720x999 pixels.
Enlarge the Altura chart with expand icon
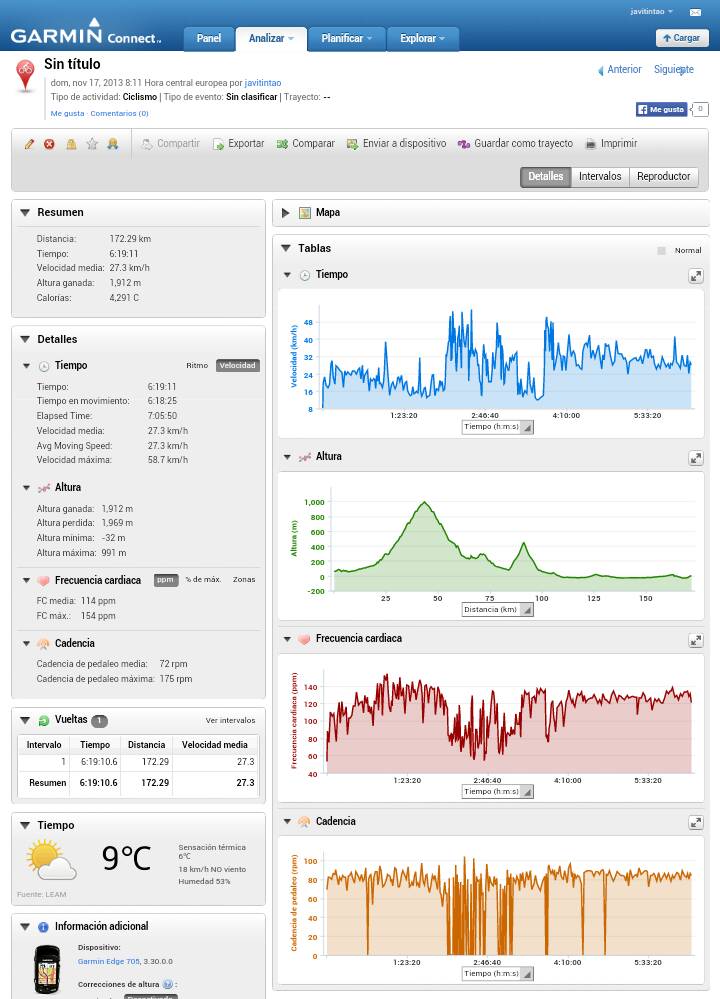[696, 458]
